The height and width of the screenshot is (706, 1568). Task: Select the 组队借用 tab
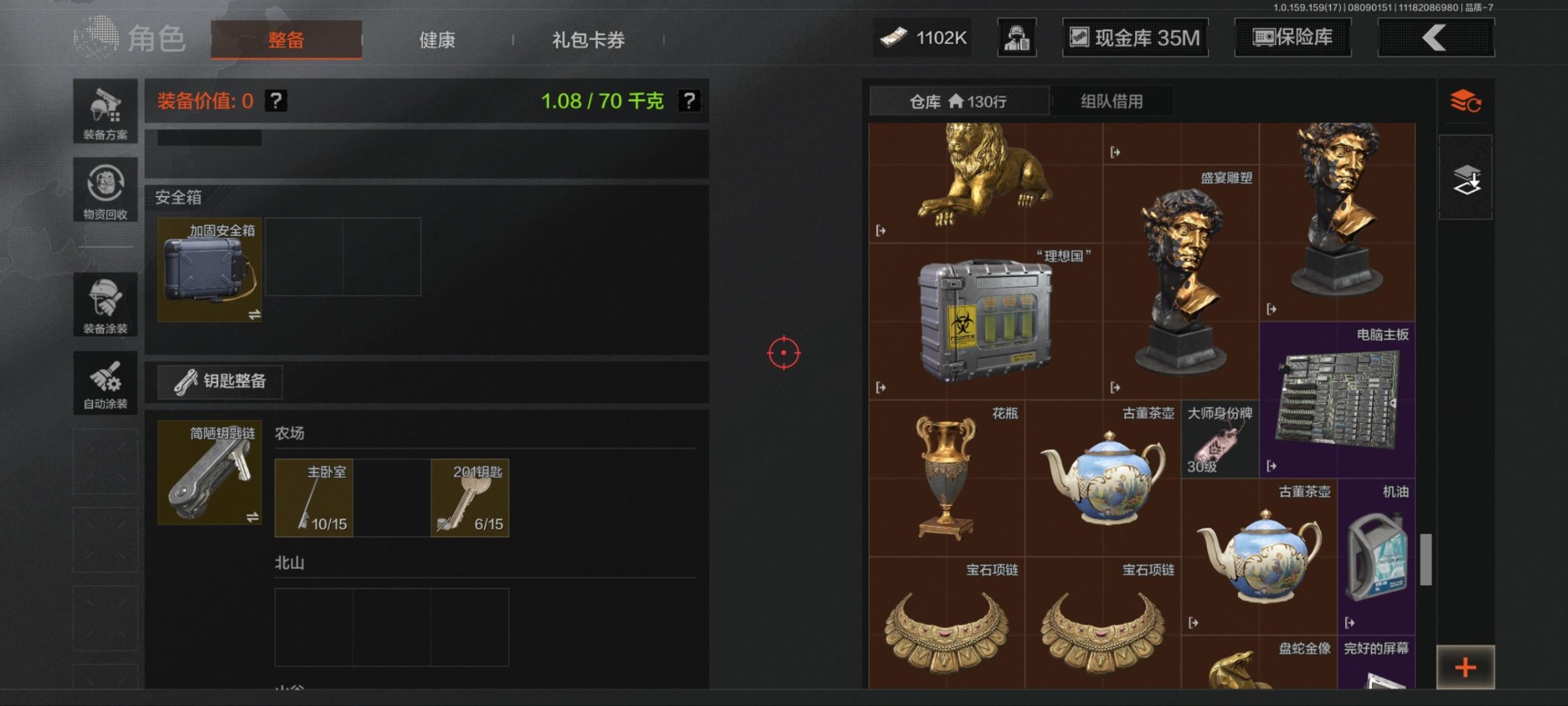(1111, 101)
